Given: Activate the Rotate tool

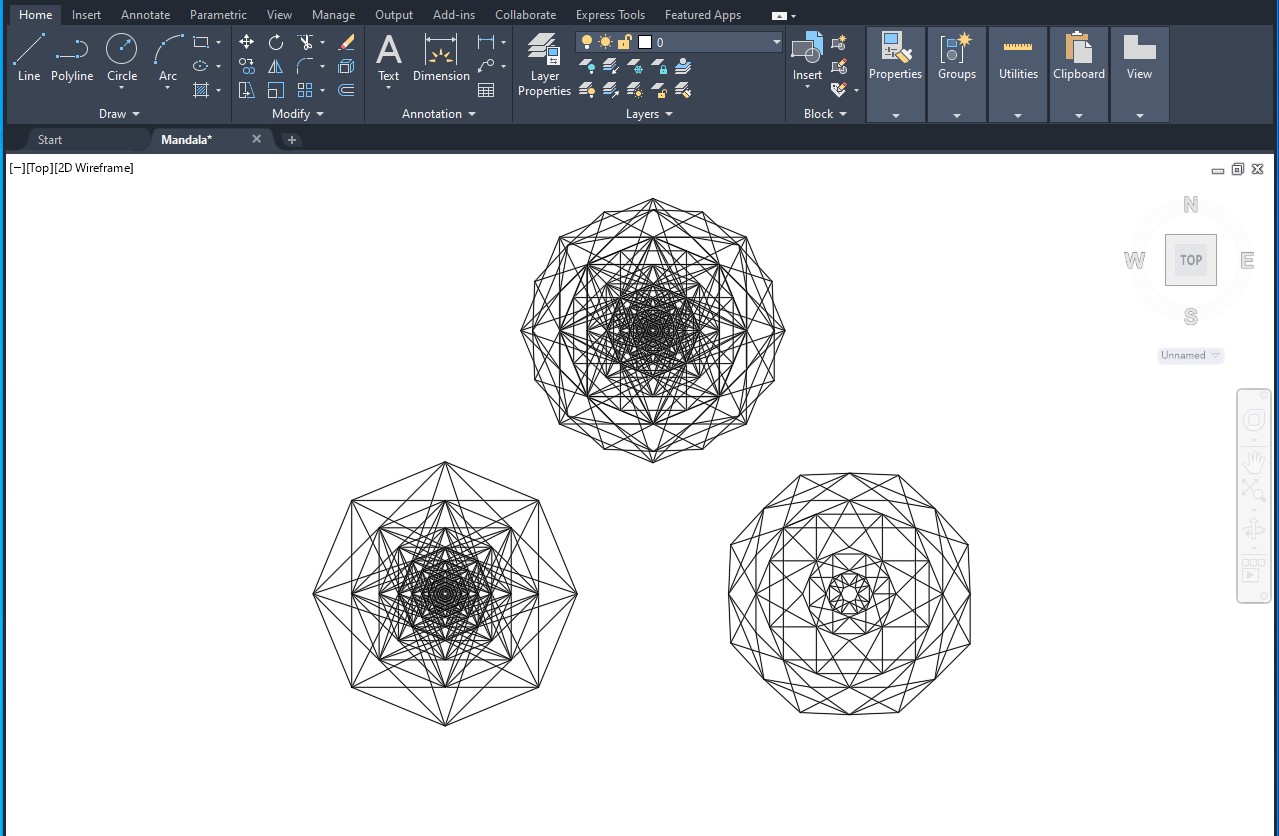Looking at the screenshot, I should (x=276, y=42).
